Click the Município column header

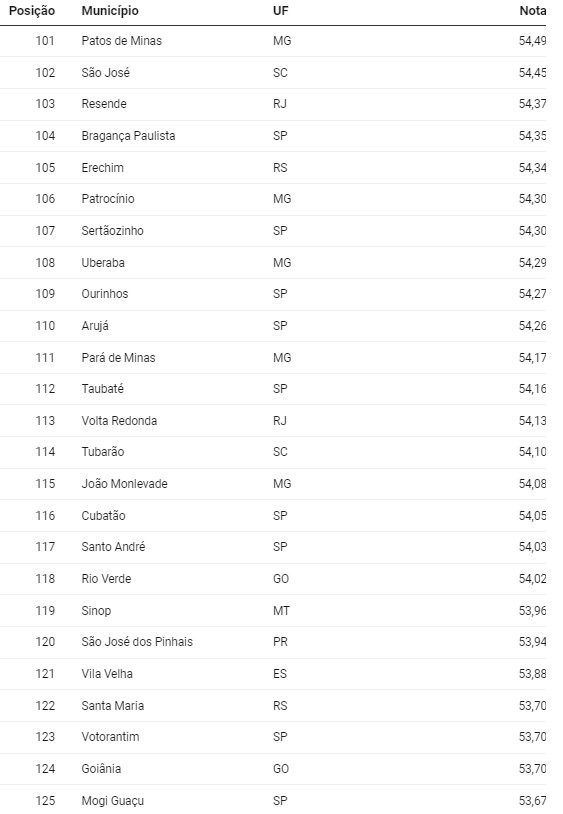pos(110,11)
